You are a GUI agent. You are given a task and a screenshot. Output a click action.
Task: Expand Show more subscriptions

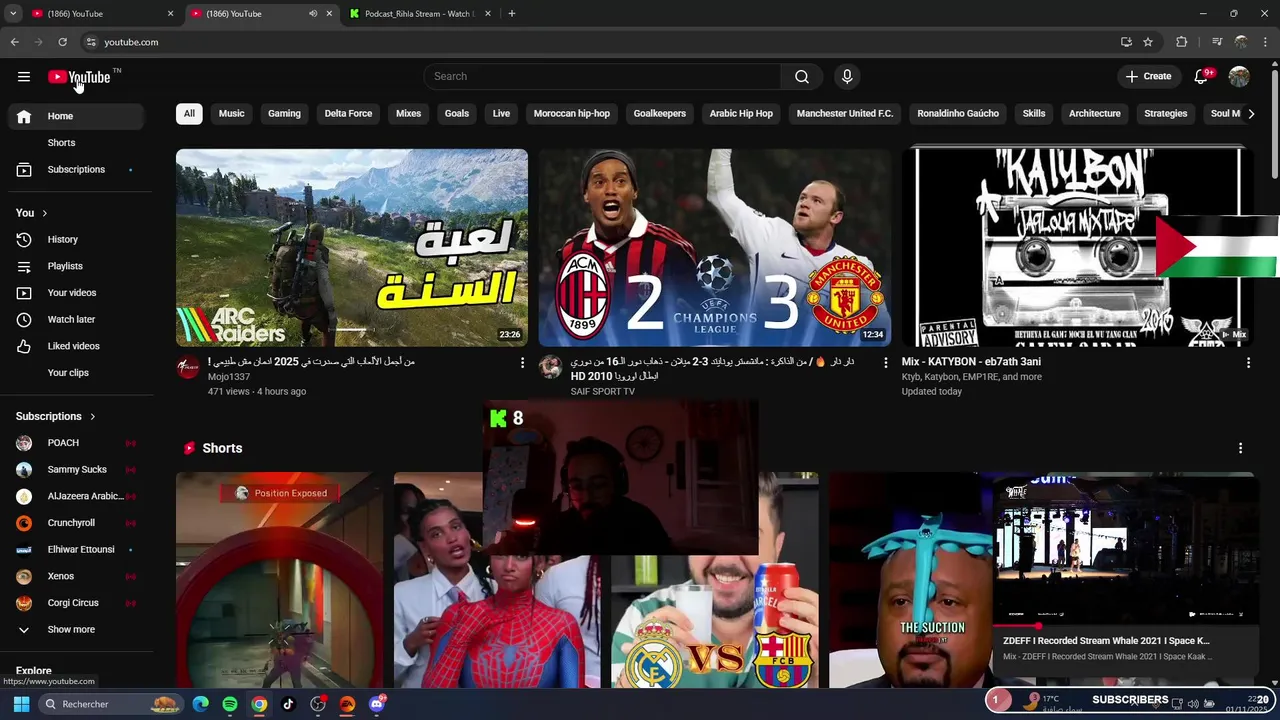(75, 630)
